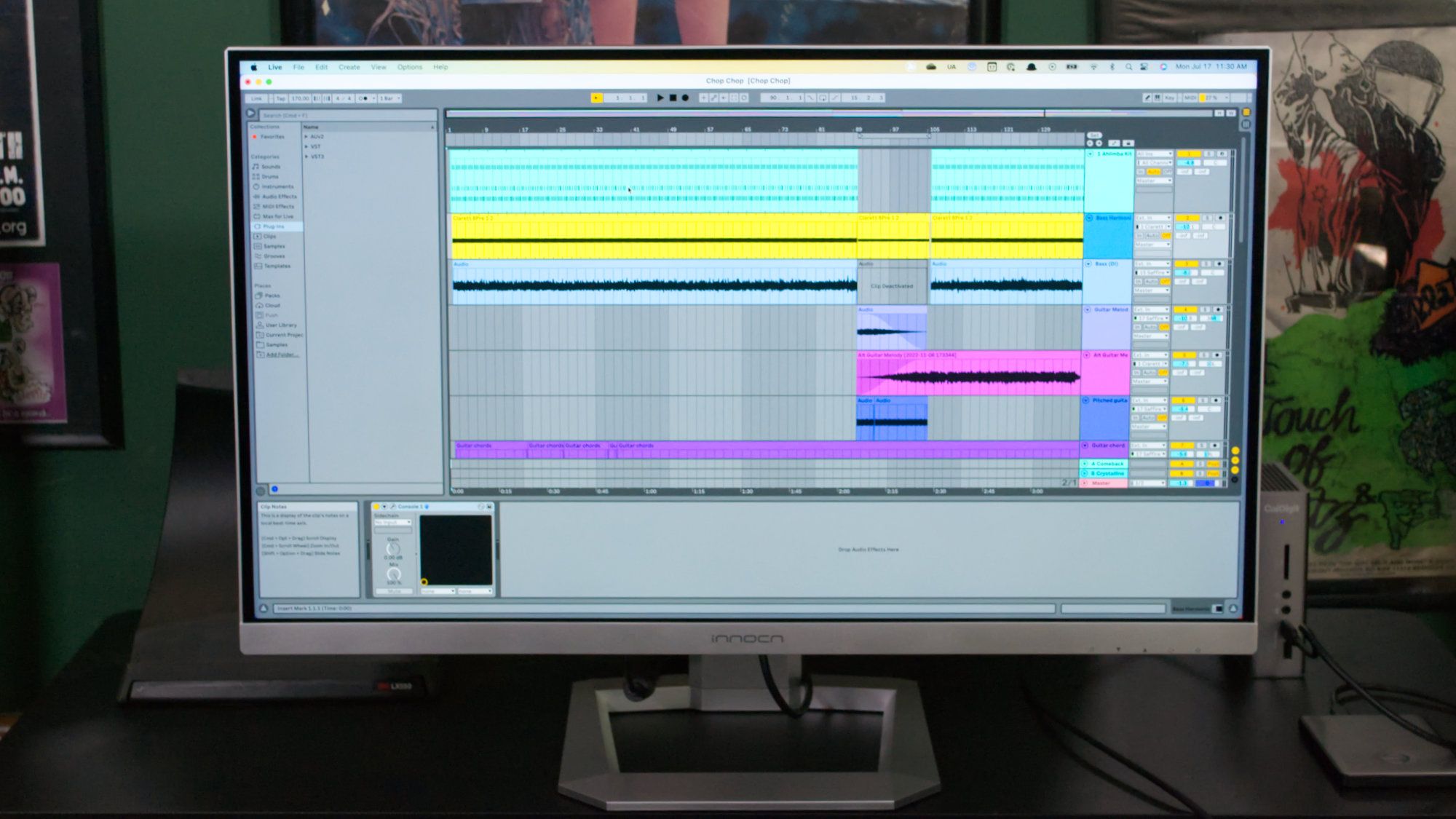The image size is (1456, 819).
Task: Toggle the browser show/hide arrow icon
Action: [x=250, y=114]
